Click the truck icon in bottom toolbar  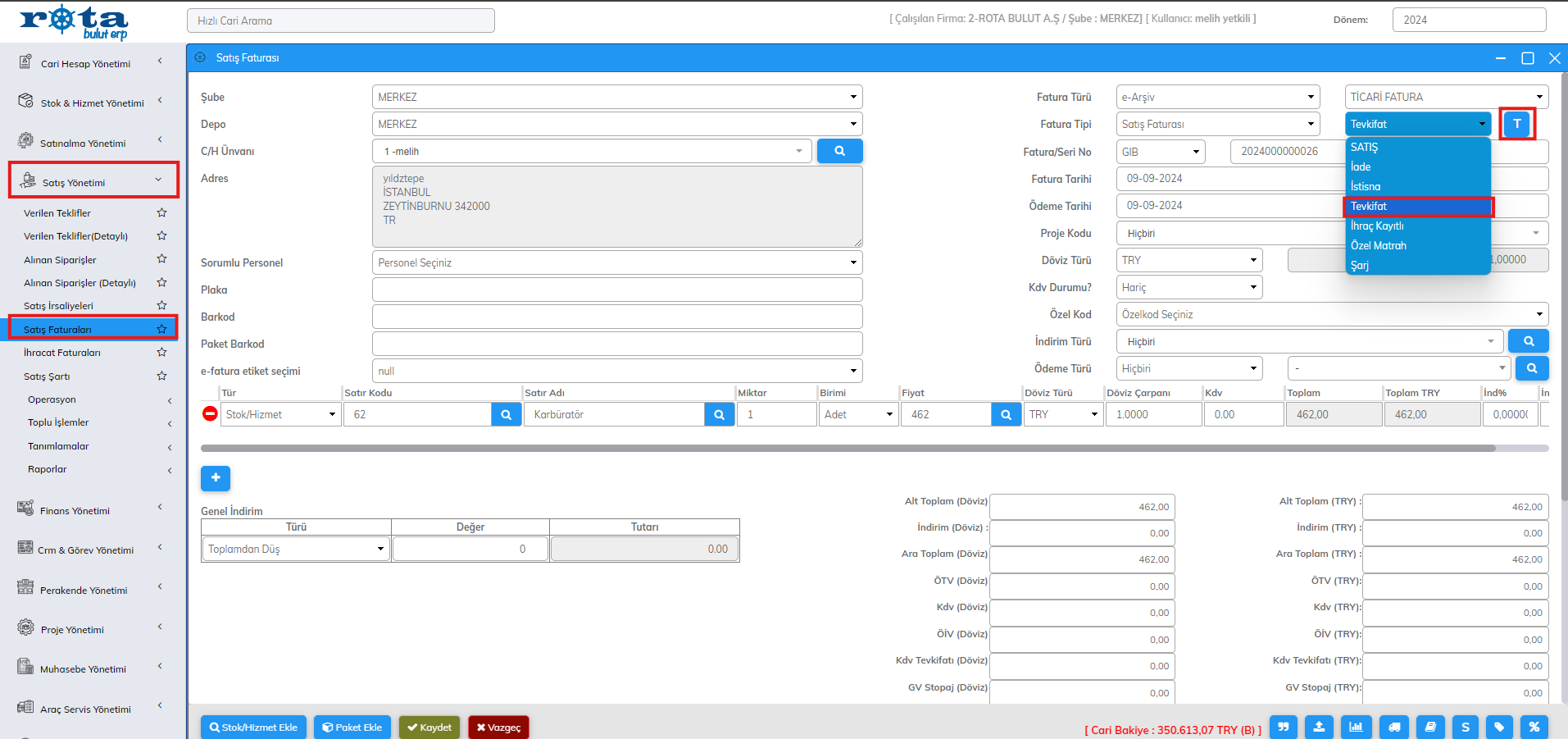1393,727
